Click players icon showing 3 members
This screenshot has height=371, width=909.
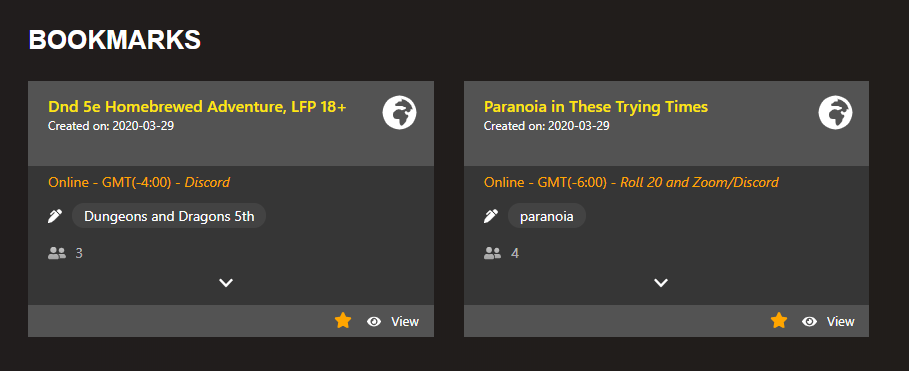click(57, 253)
